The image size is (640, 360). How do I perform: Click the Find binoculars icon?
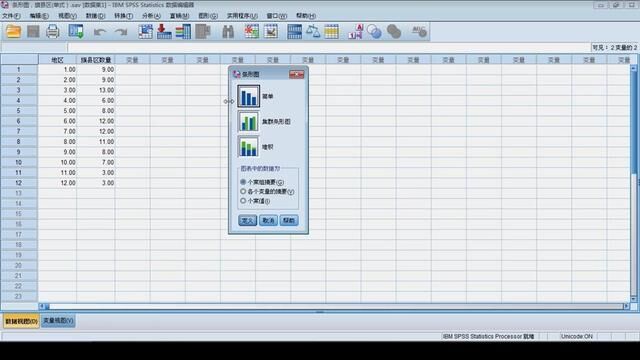[228, 31]
